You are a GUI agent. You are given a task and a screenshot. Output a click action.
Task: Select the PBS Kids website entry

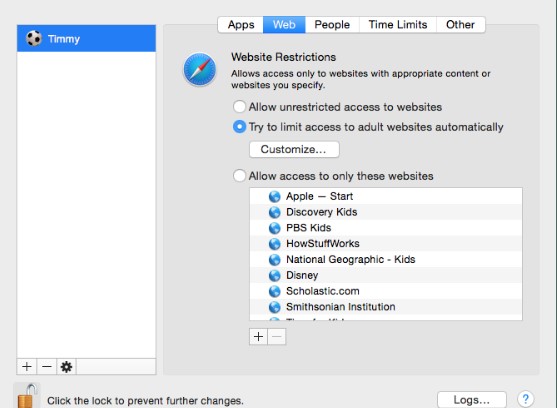[x=386, y=228]
